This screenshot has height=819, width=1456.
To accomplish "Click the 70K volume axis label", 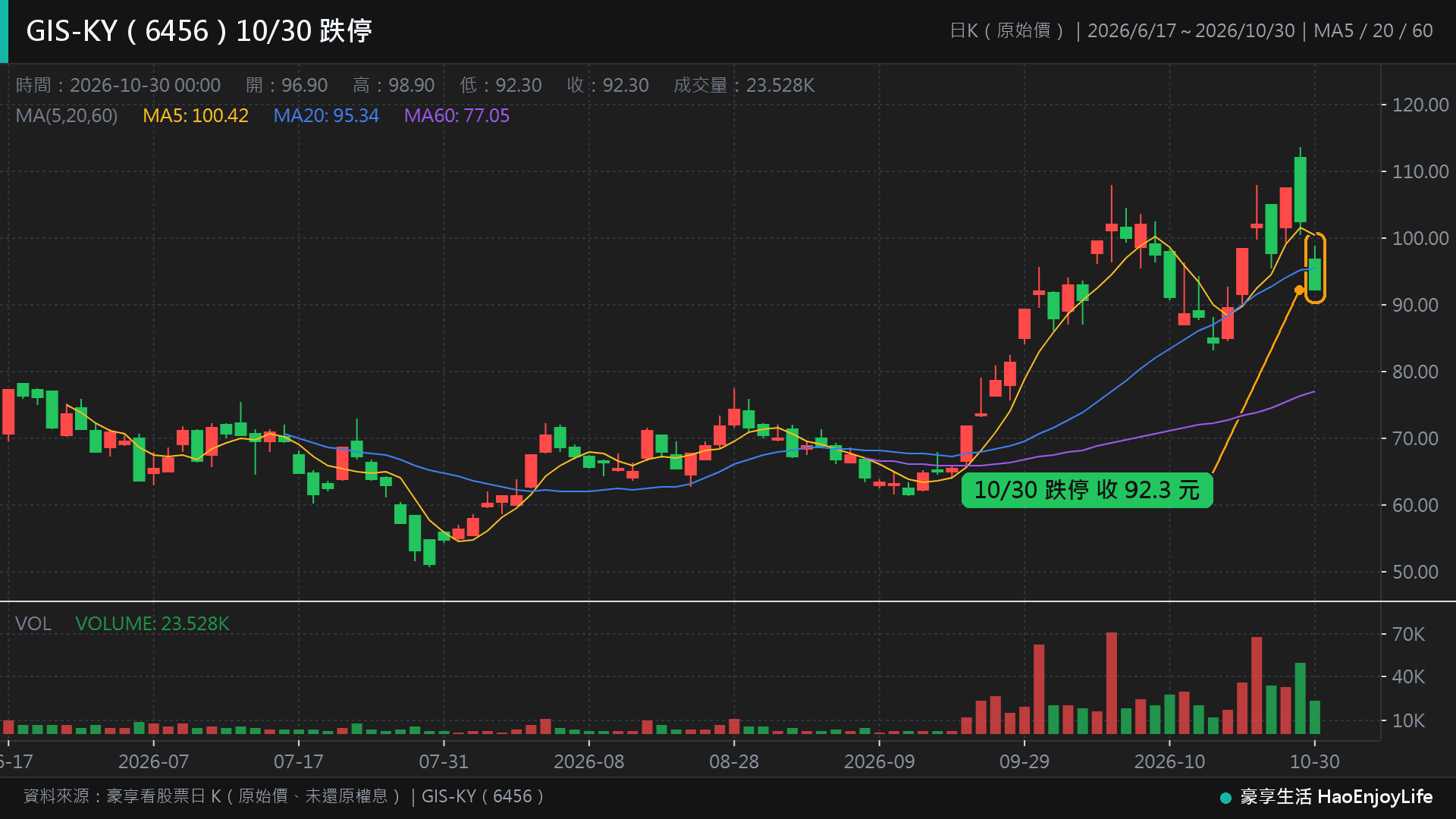I will click(1408, 634).
